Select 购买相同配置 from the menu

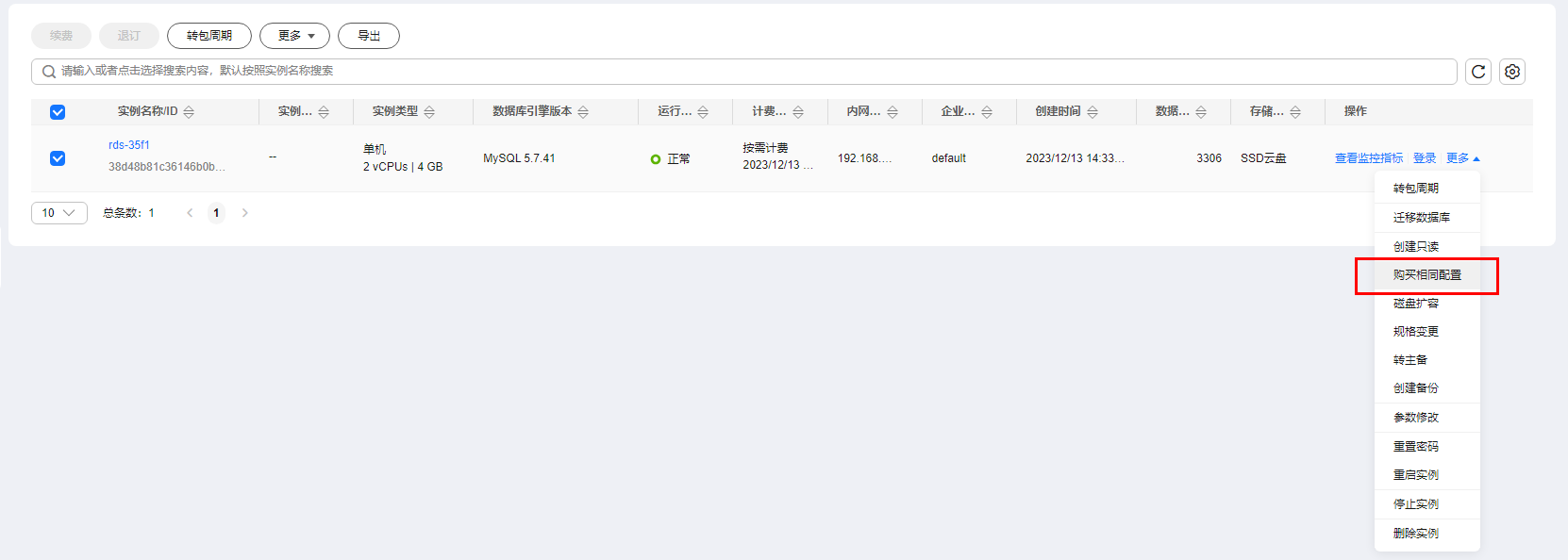click(x=1426, y=275)
